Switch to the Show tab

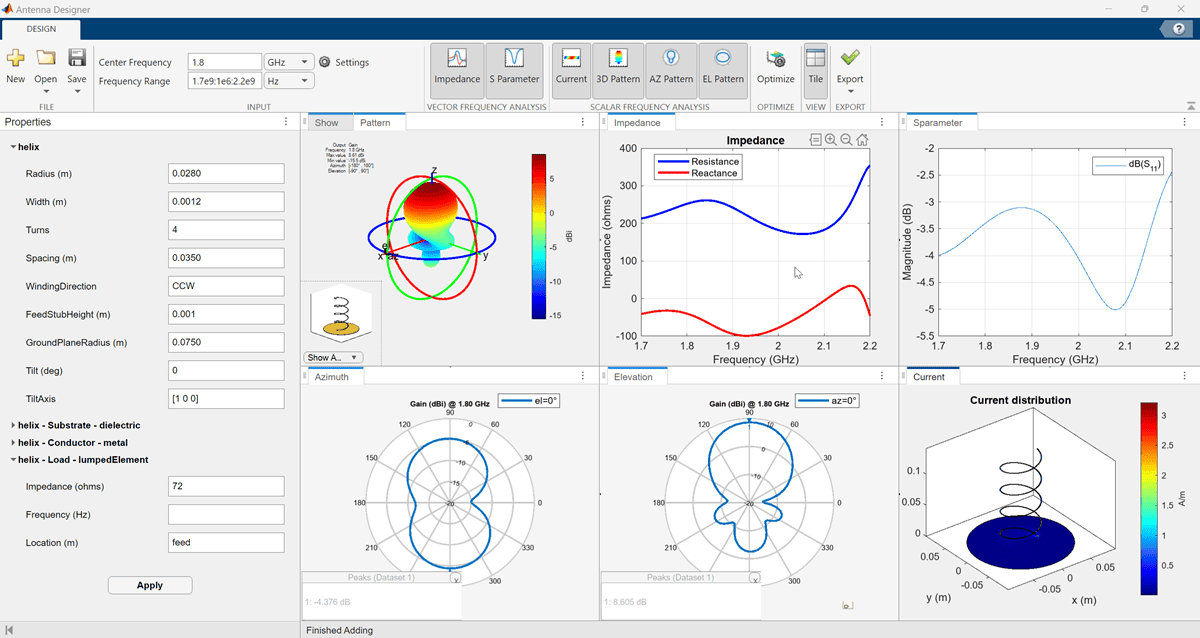pos(327,123)
